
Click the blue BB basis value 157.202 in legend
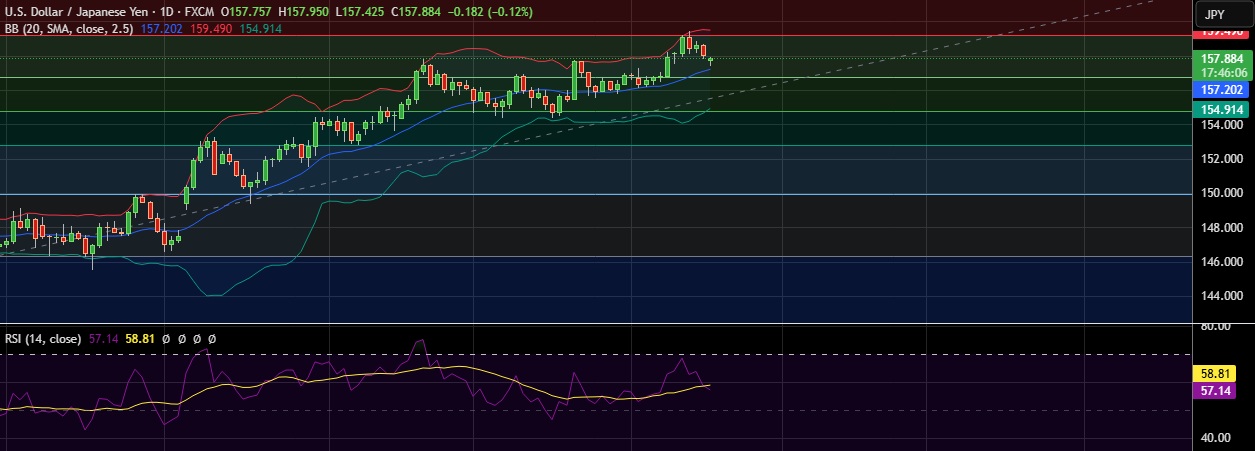tap(160, 29)
